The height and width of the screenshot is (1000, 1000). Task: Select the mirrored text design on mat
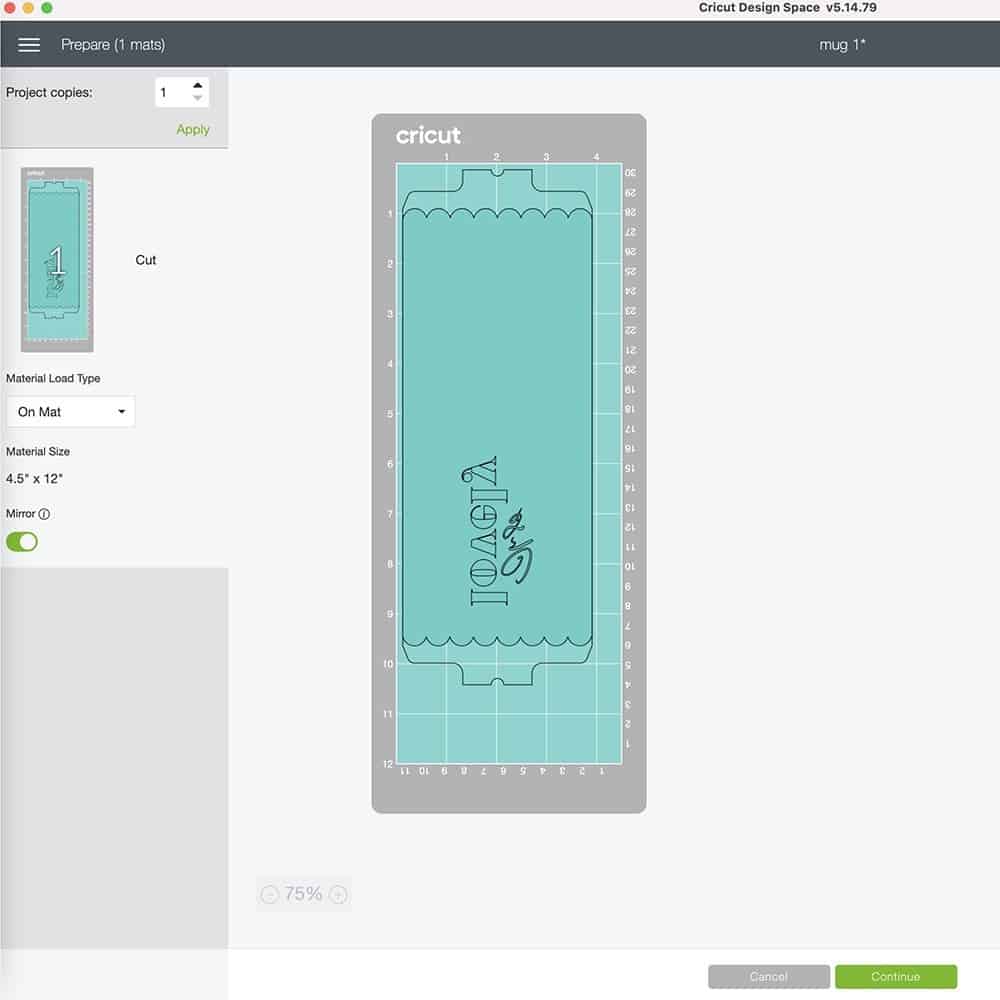(x=498, y=531)
